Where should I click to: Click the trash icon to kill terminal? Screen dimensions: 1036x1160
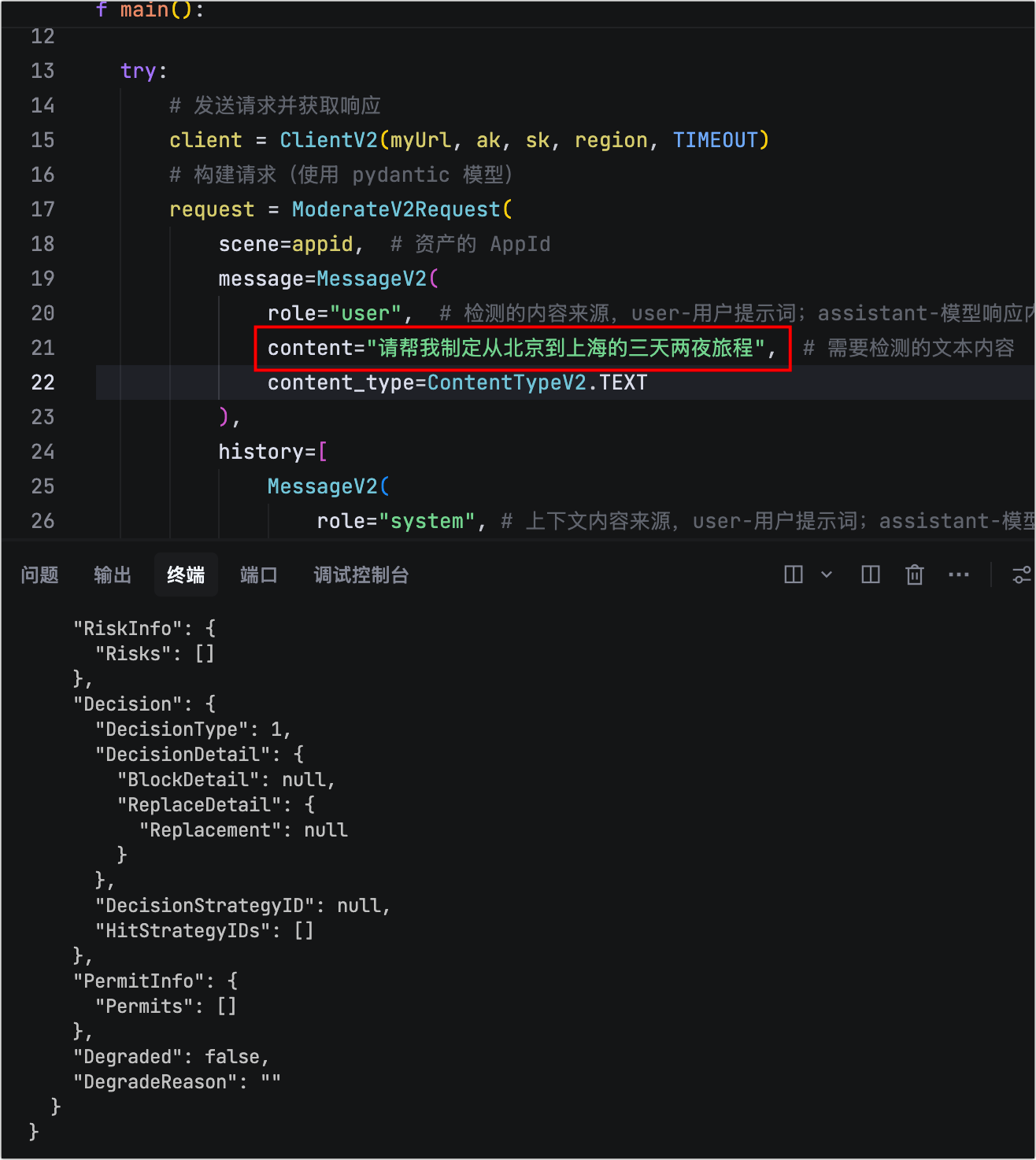pos(914,575)
